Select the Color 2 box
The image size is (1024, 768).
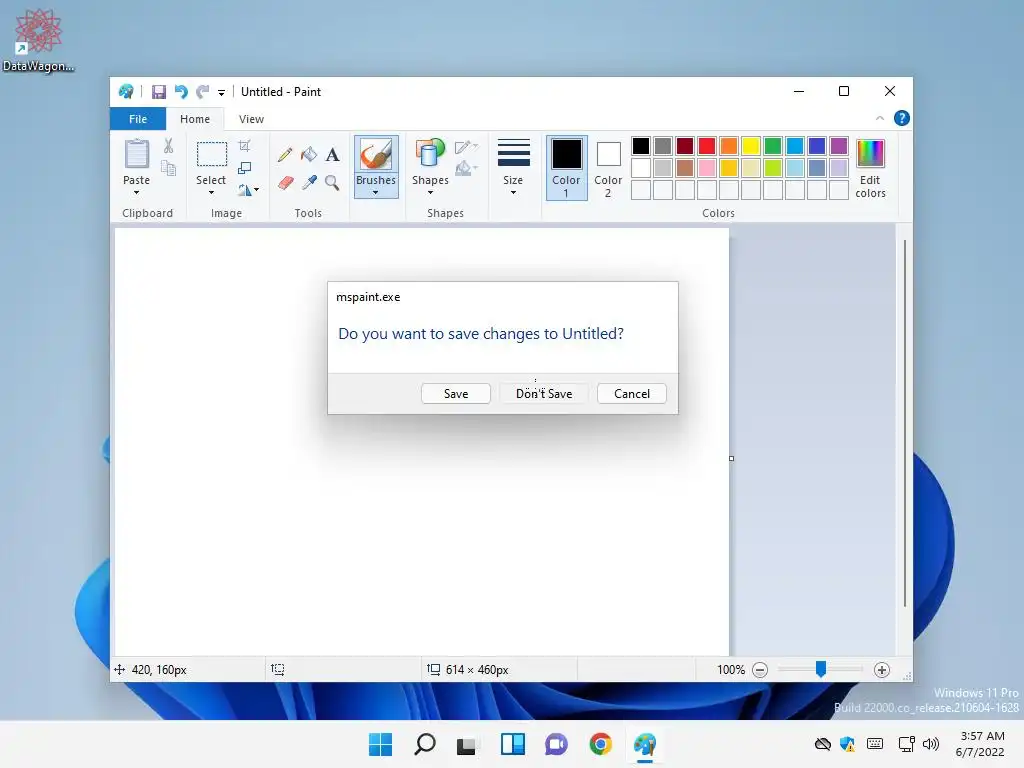coord(608,167)
